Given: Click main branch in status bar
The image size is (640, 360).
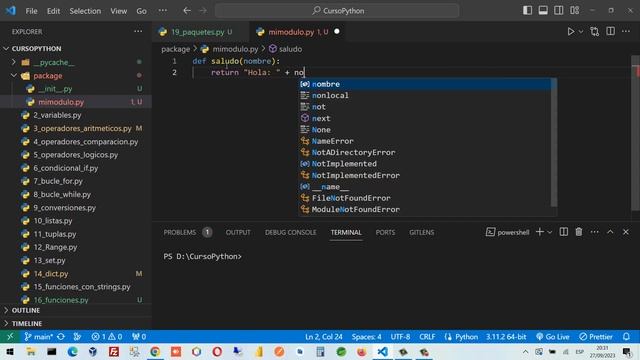Looking at the screenshot, I should click(38, 337).
